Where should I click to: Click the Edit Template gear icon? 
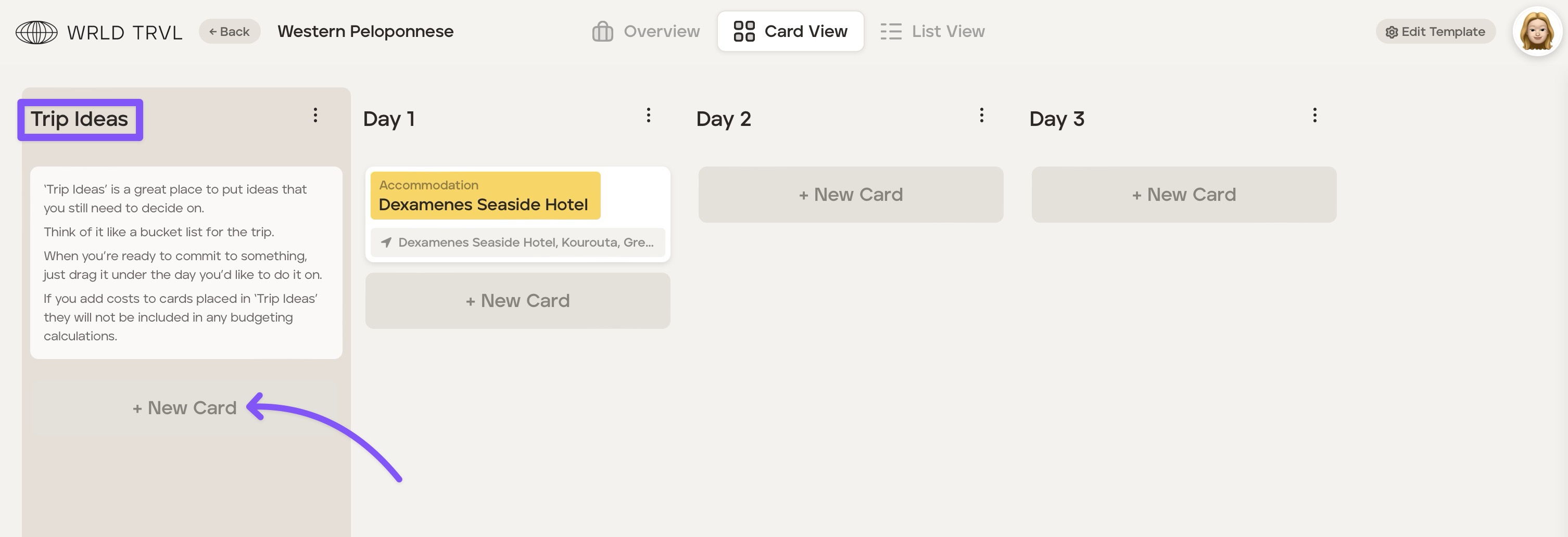coord(1391,32)
